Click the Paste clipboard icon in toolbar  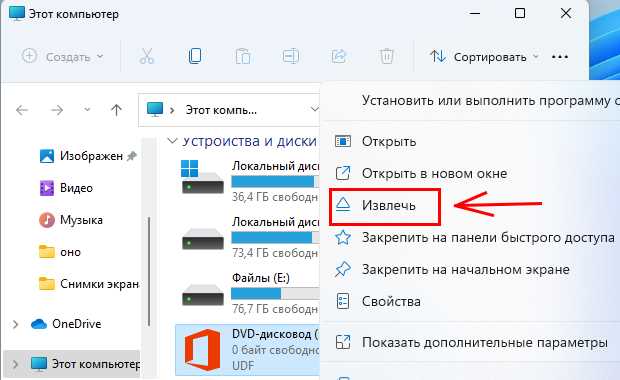tap(243, 57)
